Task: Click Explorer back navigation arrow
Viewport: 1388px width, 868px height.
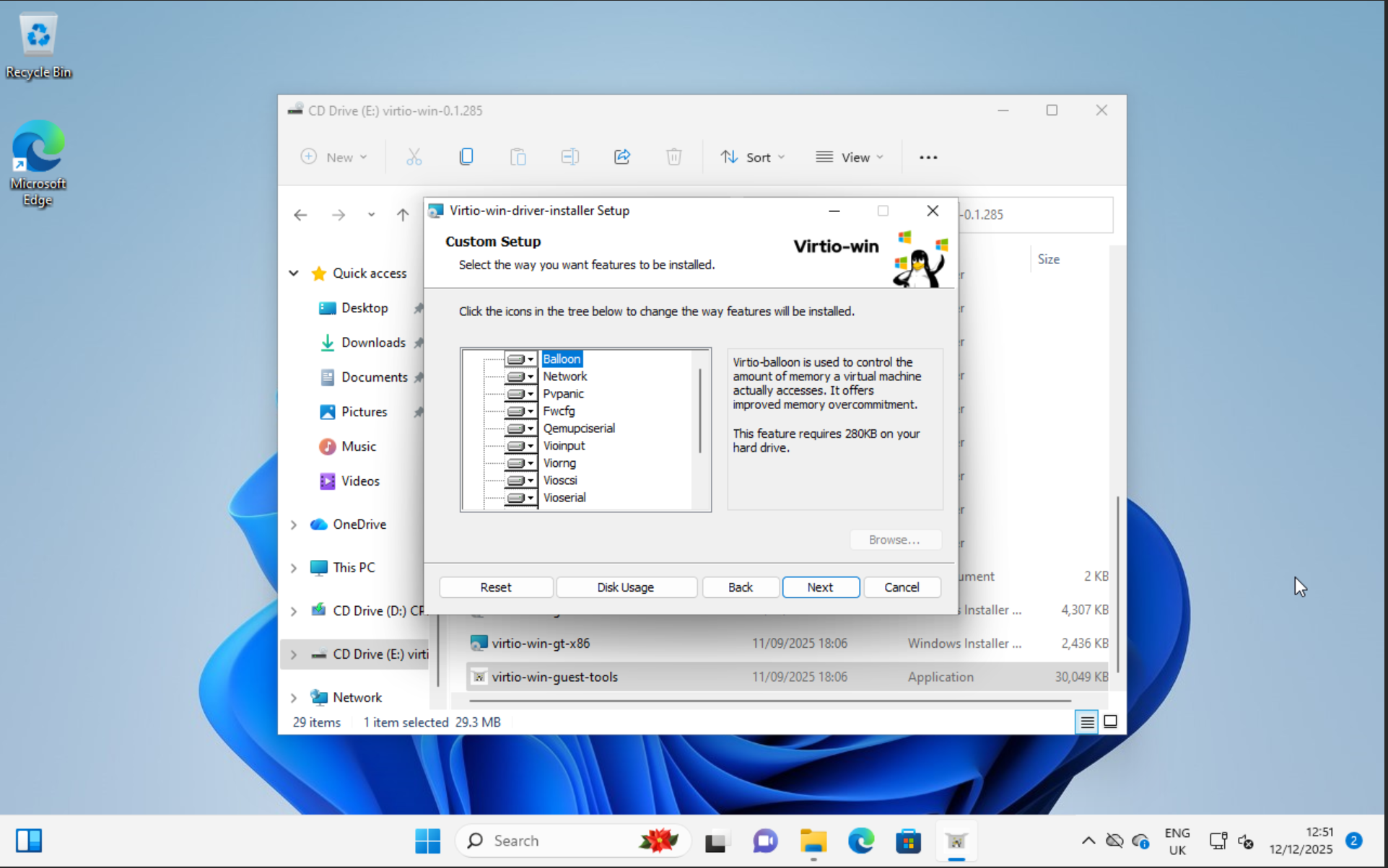Action: (300, 214)
